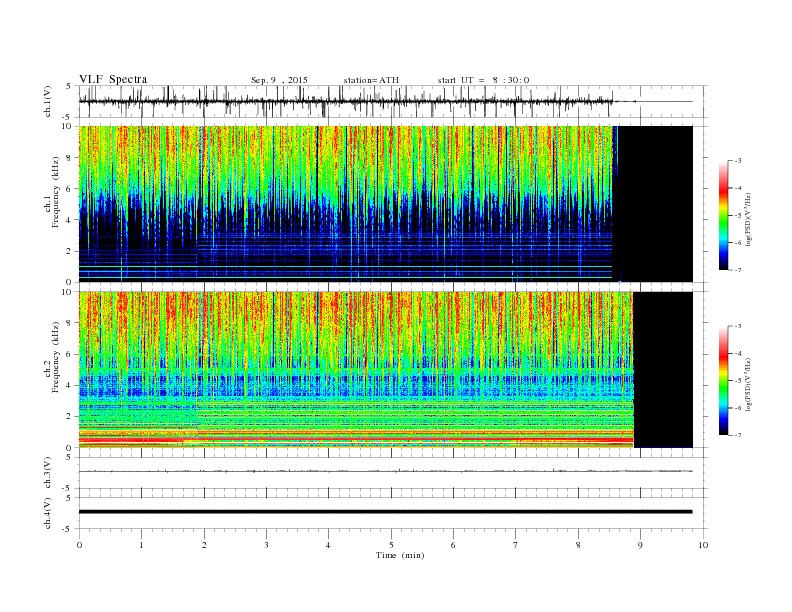The height and width of the screenshot is (612, 792).
Task: Click the "4" tick on the time axis
Action: [x=328, y=545]
